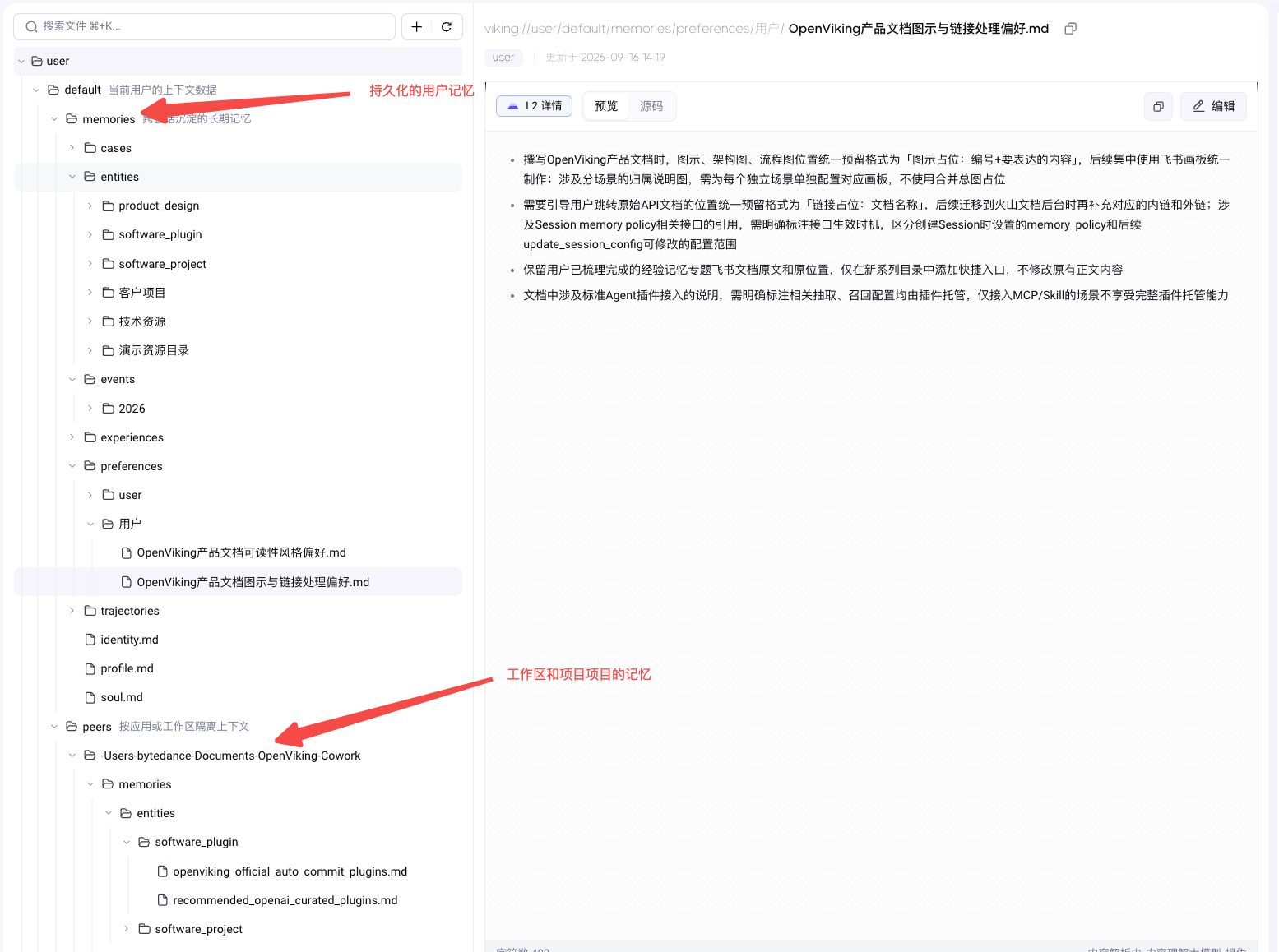Viewport: 1279px width, 952px height.
Task: Expand the 客户项目 folder
Action: click(x=90, y=293)
